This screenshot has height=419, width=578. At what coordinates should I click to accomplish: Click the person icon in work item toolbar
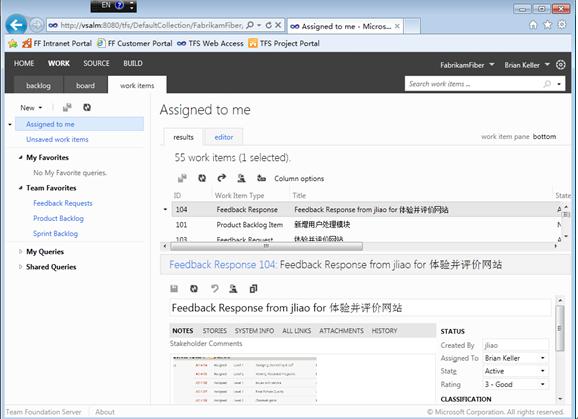click(x=233, y=289)
